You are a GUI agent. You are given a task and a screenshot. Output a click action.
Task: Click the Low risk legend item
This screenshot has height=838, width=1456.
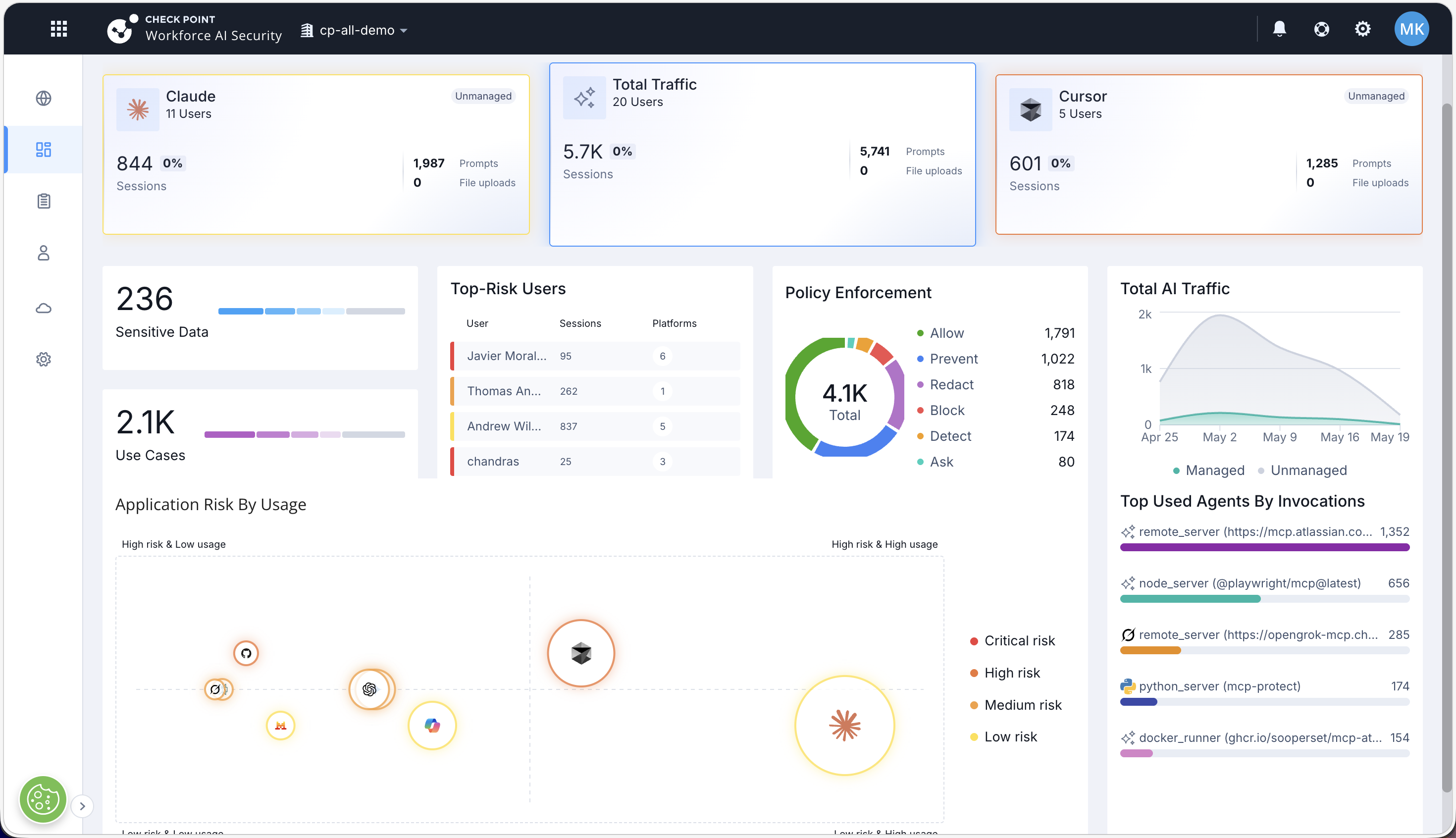coord(1004,737)
